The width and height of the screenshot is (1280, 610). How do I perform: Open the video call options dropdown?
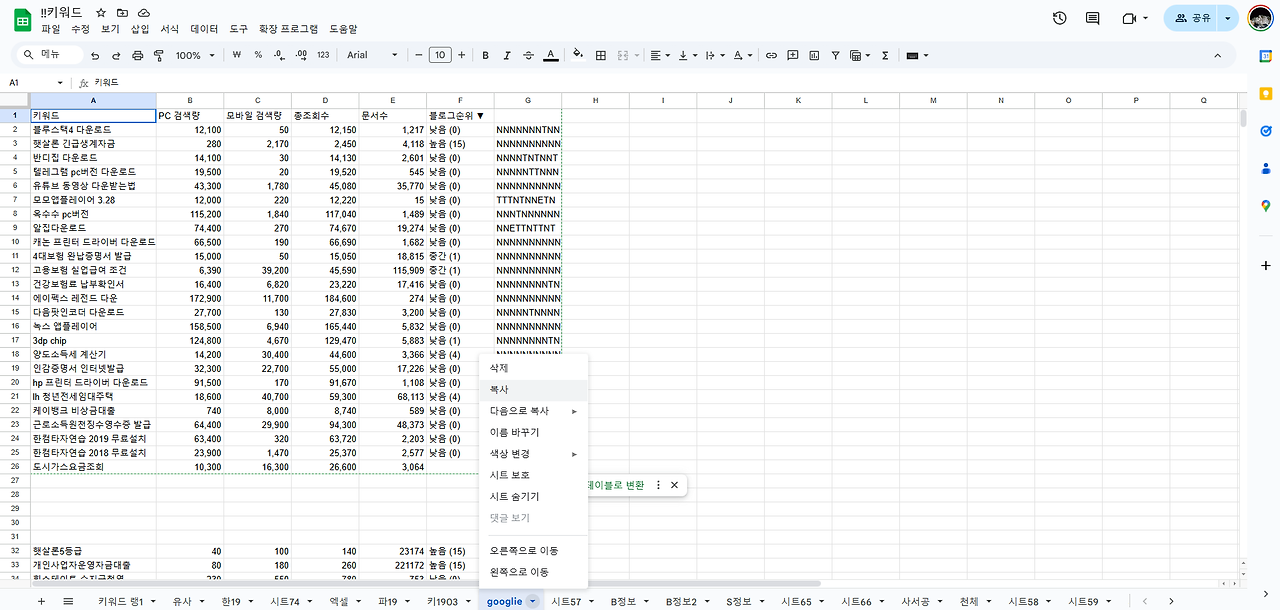coord(1145,18)
